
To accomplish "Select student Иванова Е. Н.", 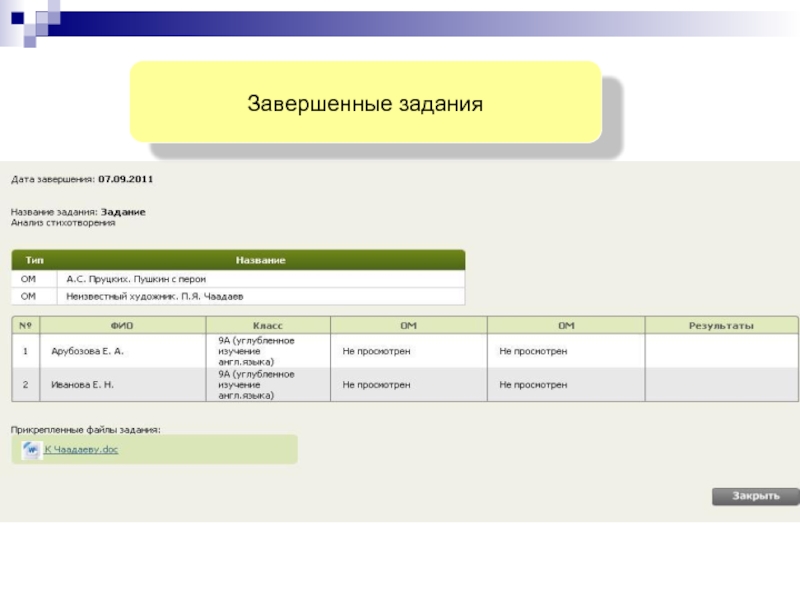I will point(82,385).
